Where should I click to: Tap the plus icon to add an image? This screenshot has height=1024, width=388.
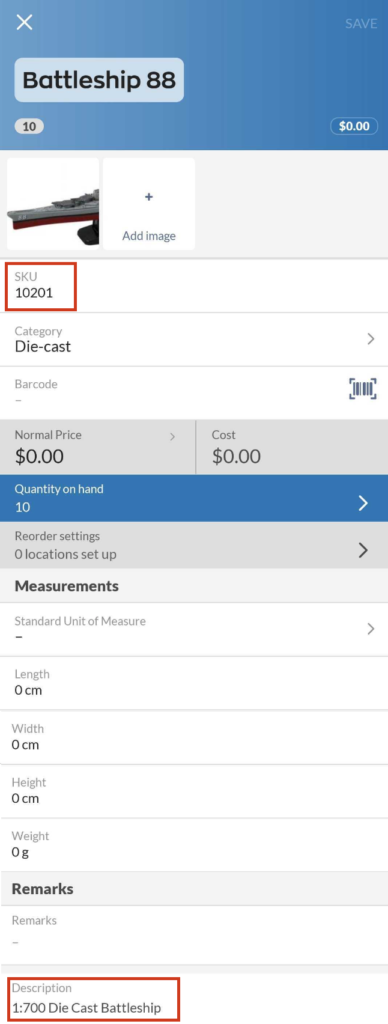point(149,197)
